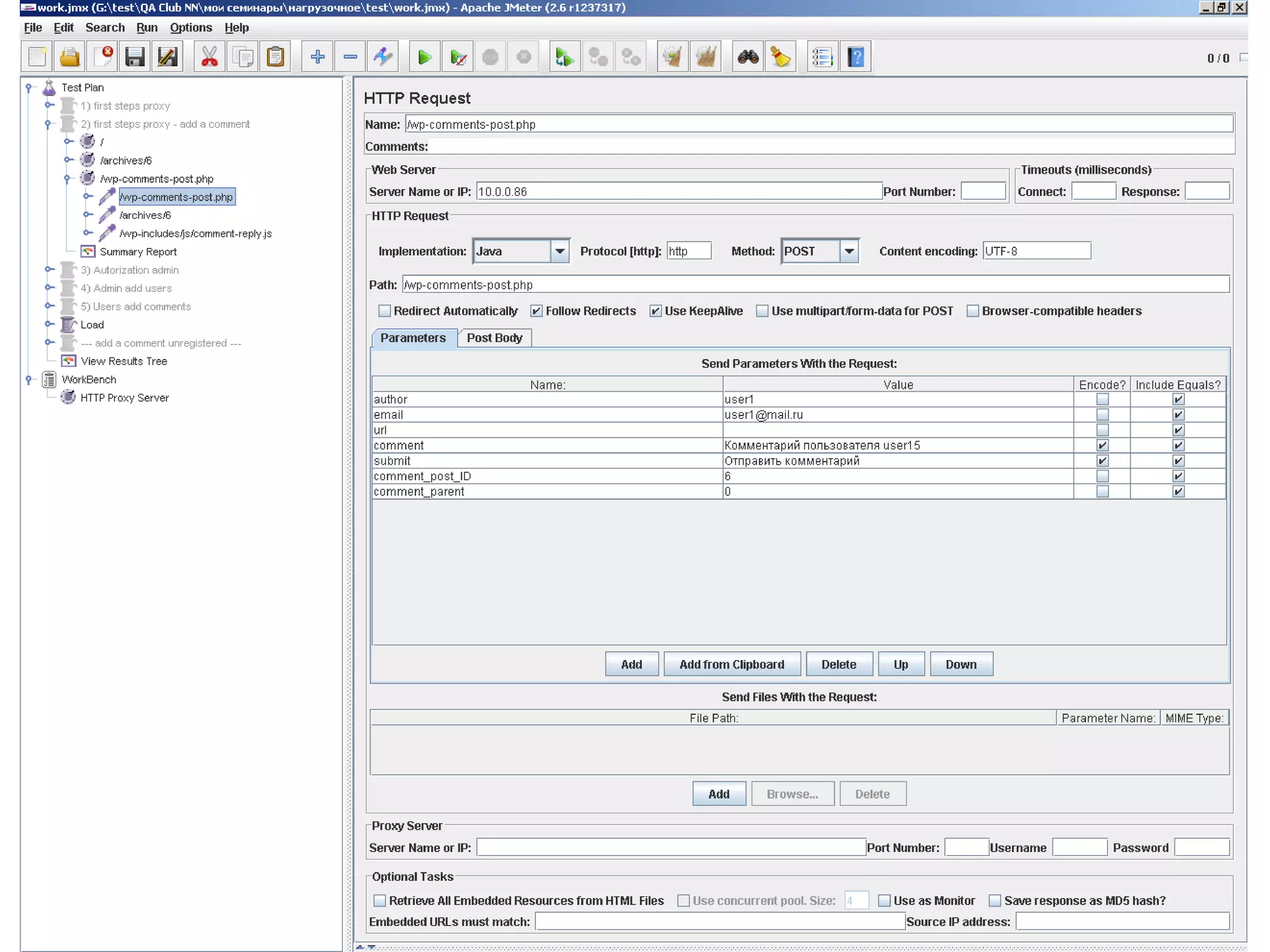Click the Open folder toolbar icon
Screen dimensions: 1270x952
pyautogui.click(x=70, y=58)
